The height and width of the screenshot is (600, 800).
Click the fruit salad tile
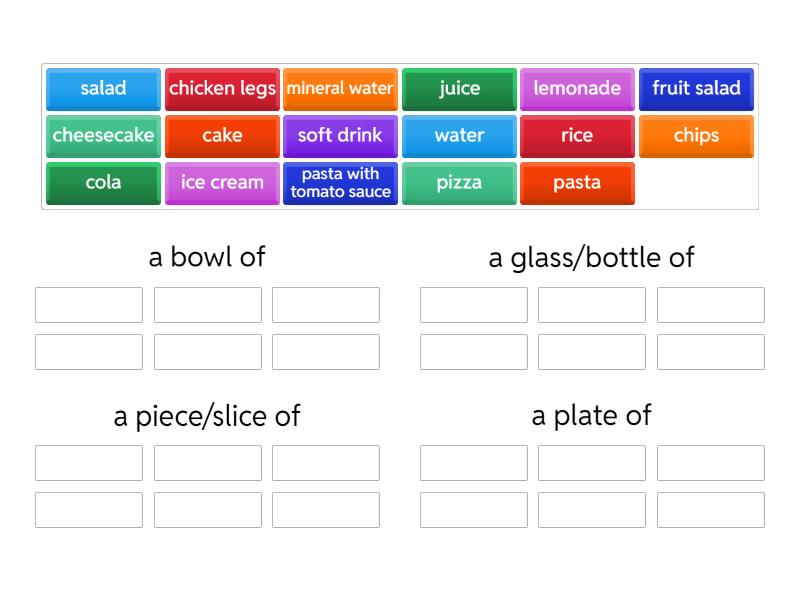point(696,89)
